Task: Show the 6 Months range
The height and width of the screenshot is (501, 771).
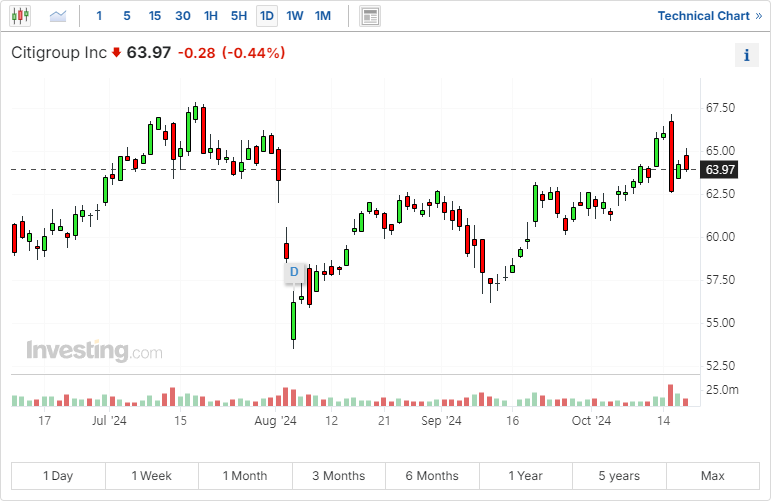Action: 432,476
